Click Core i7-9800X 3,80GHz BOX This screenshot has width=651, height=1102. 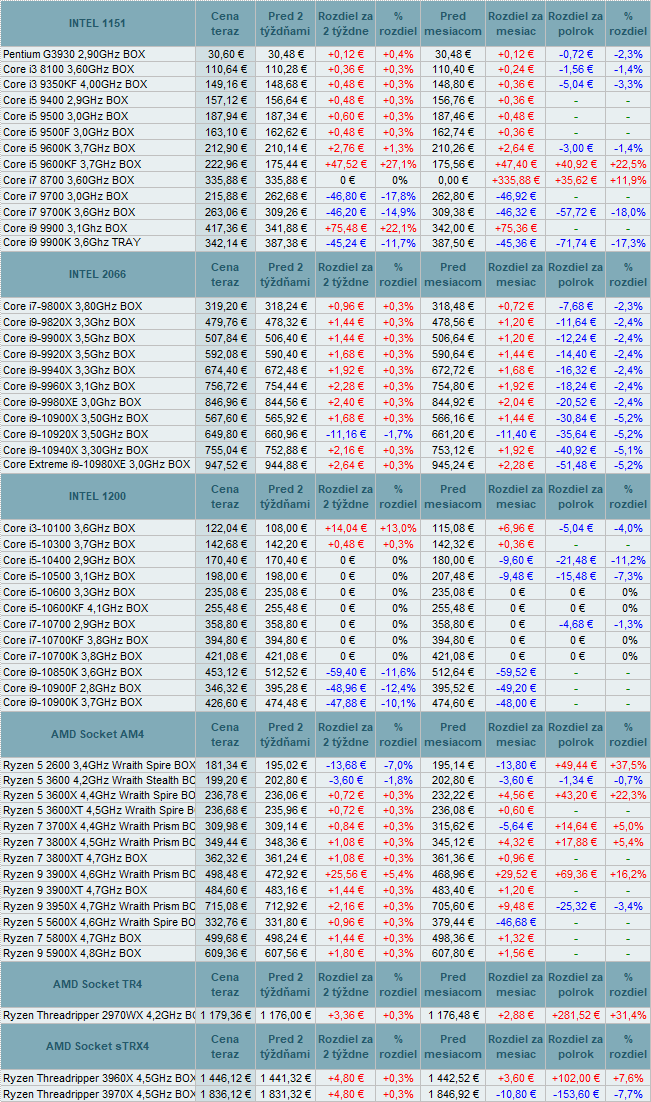click(72, 306)
